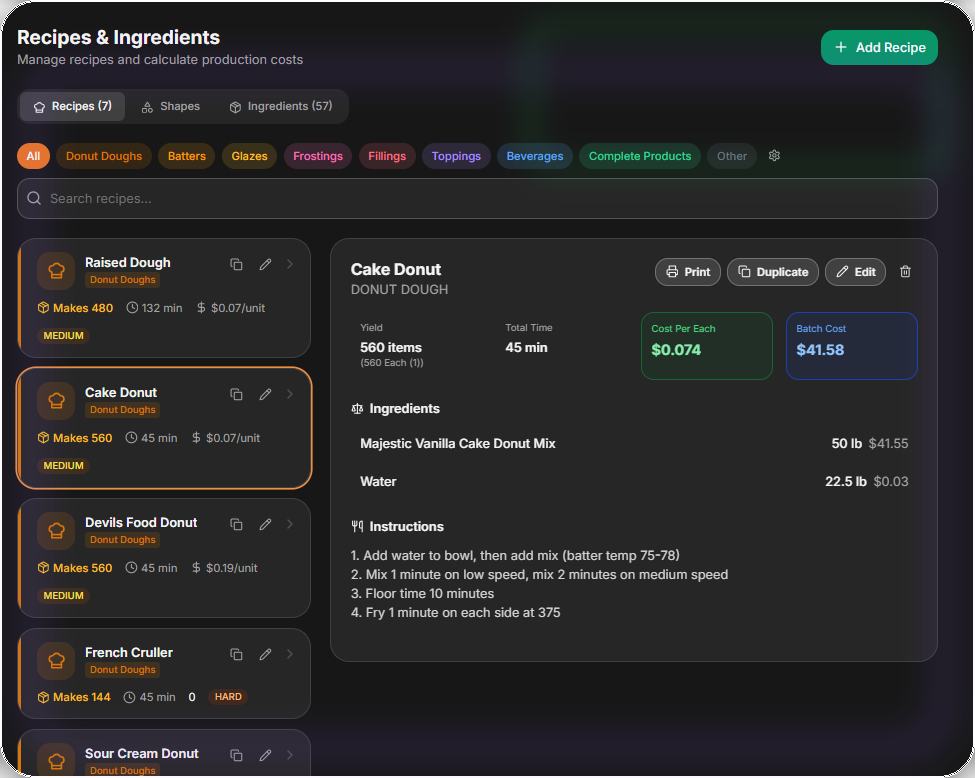Click the magnifier icon in the search bar
This screenshot has width=975, height=778.
(33, 198)
